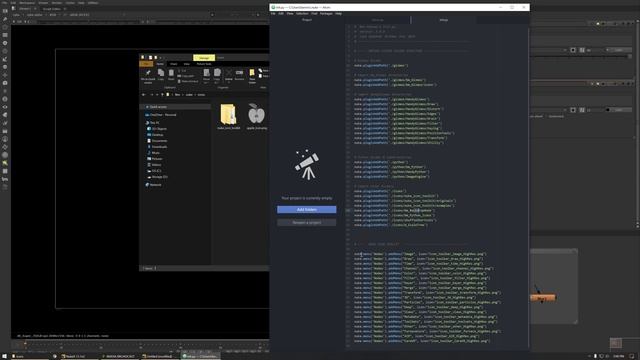Open Merge nodes menu in Nuke toolbar
The image size is (640, 360).
coord(5,67)
